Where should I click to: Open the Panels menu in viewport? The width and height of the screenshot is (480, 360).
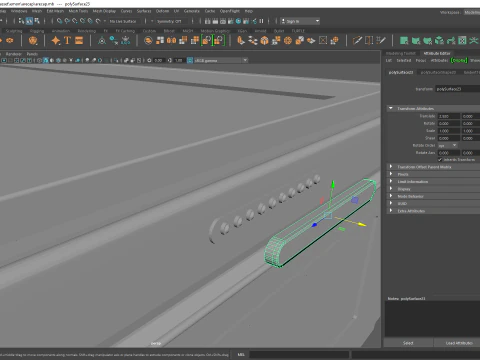pyautogui.click(x=32, y=54)
